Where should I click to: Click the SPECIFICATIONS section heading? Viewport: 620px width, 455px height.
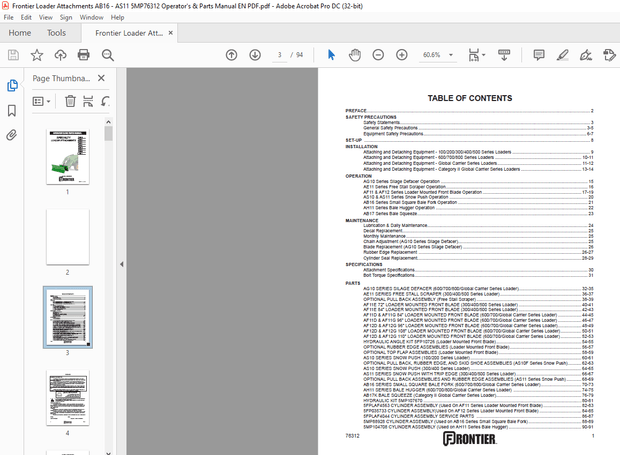[x=364, y=264]
